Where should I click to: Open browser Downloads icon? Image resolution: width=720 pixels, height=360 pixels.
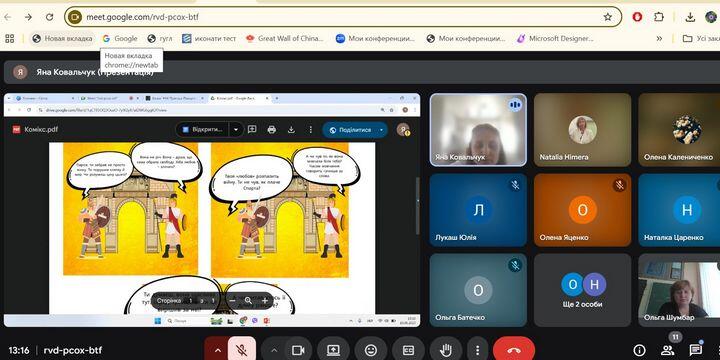pyautogui.click(x=690, y=17)
